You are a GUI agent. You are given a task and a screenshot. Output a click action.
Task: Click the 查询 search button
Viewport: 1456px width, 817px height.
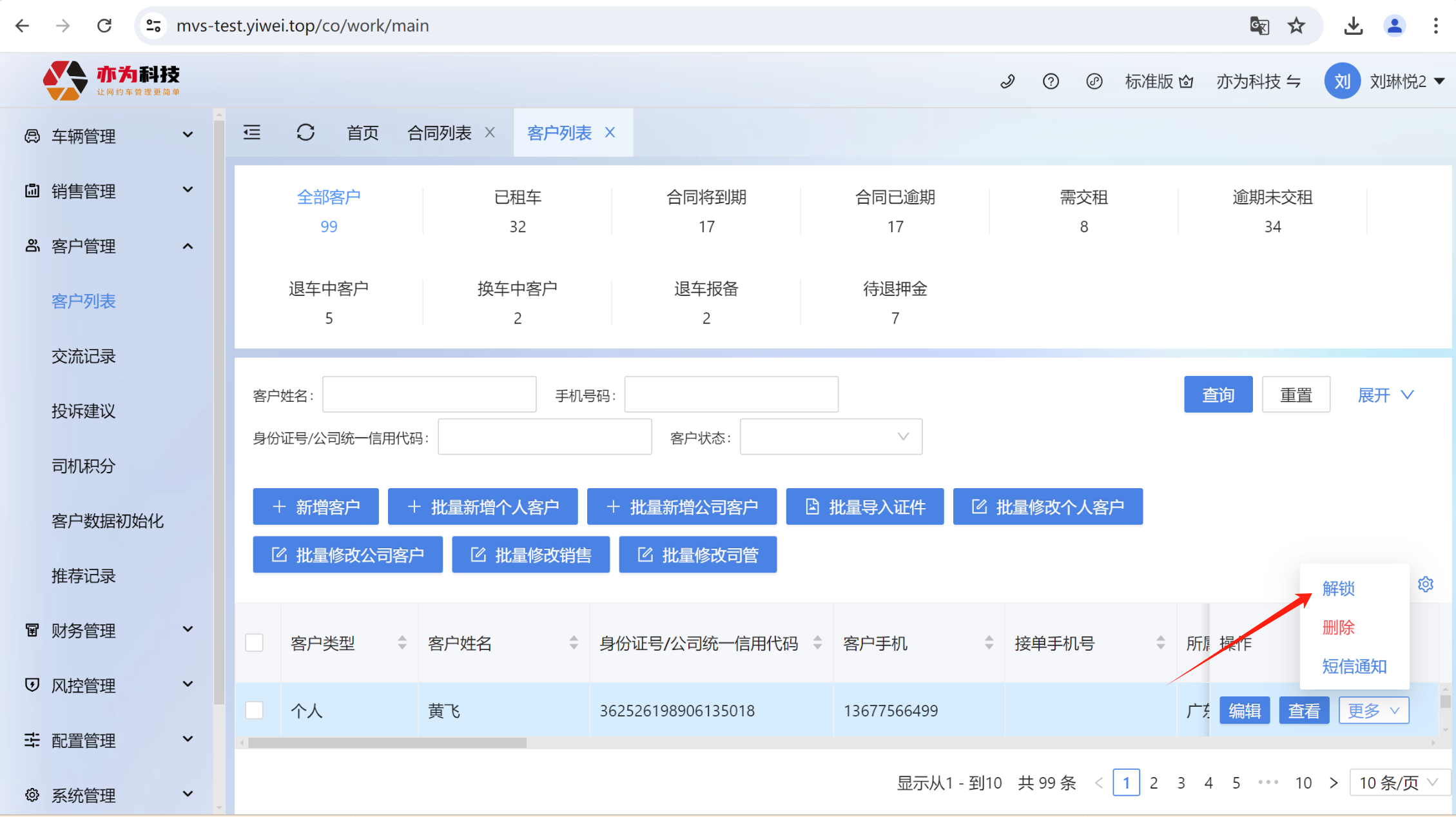pos(1218,395)
